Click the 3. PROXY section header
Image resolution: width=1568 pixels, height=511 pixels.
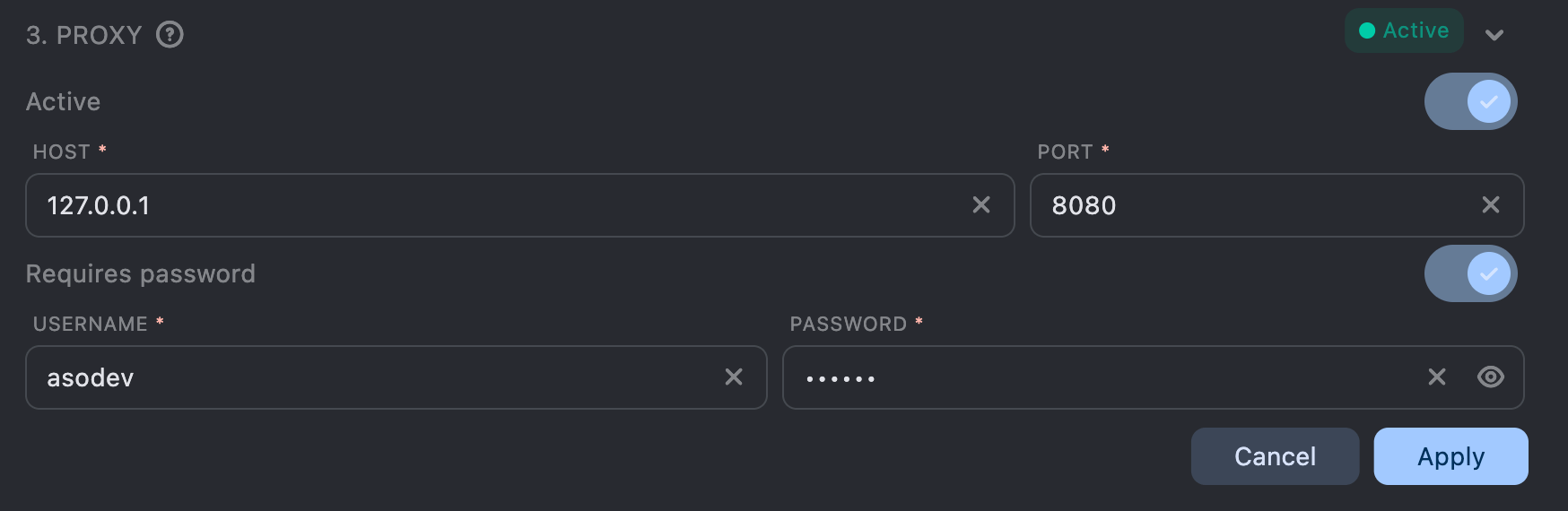point(84,35)
